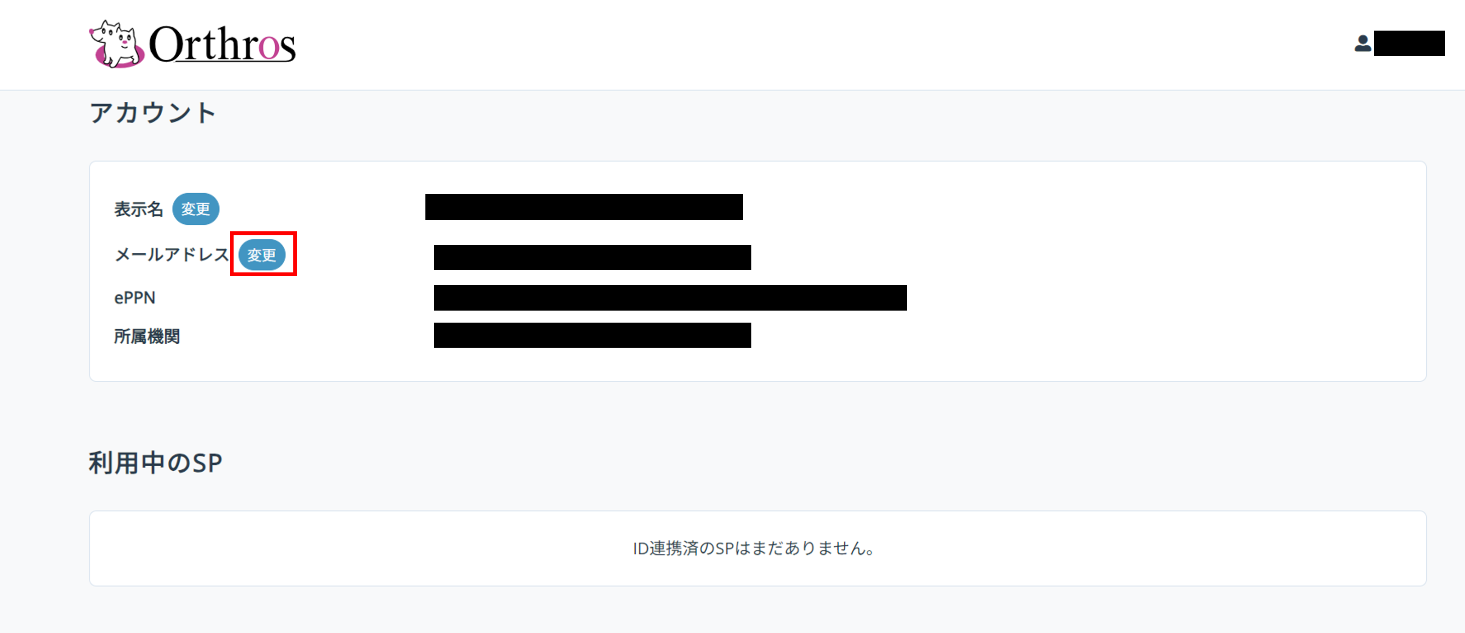Click the アカウント section heading
The height and width of the screenshot is (633, 1465).
pyautogui.click(x=153, y=112)
